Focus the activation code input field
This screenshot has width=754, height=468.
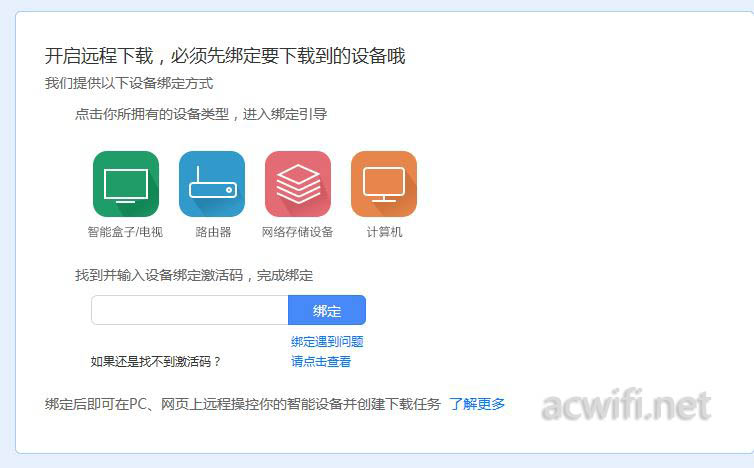pyautogui.click(x=190, y=310)
